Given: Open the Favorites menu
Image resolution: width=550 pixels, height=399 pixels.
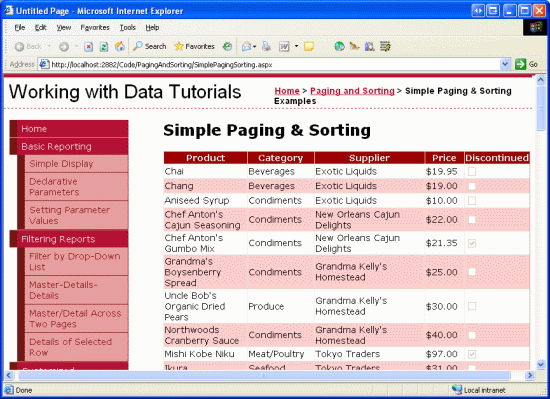Looking at the screenshot, I should point(95,27).
